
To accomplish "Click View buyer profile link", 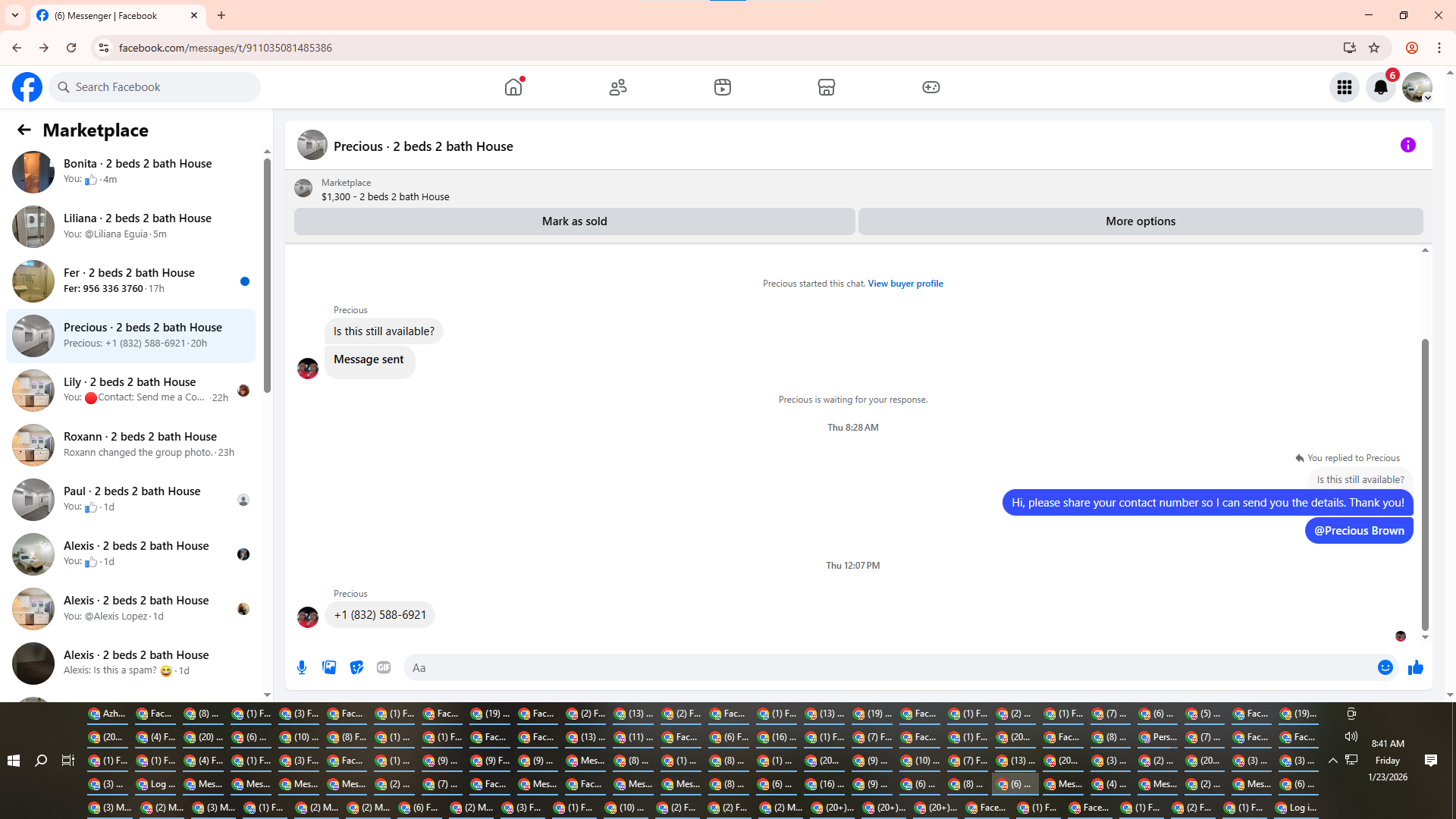I will pyautogui.click(x=905, y=284).
